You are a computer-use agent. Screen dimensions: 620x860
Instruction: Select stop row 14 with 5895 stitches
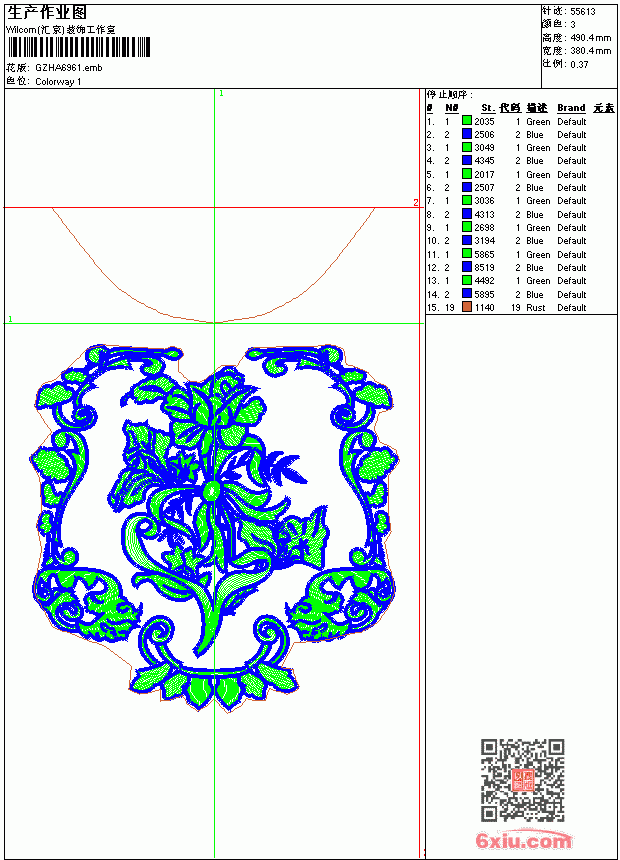(521, 294)
